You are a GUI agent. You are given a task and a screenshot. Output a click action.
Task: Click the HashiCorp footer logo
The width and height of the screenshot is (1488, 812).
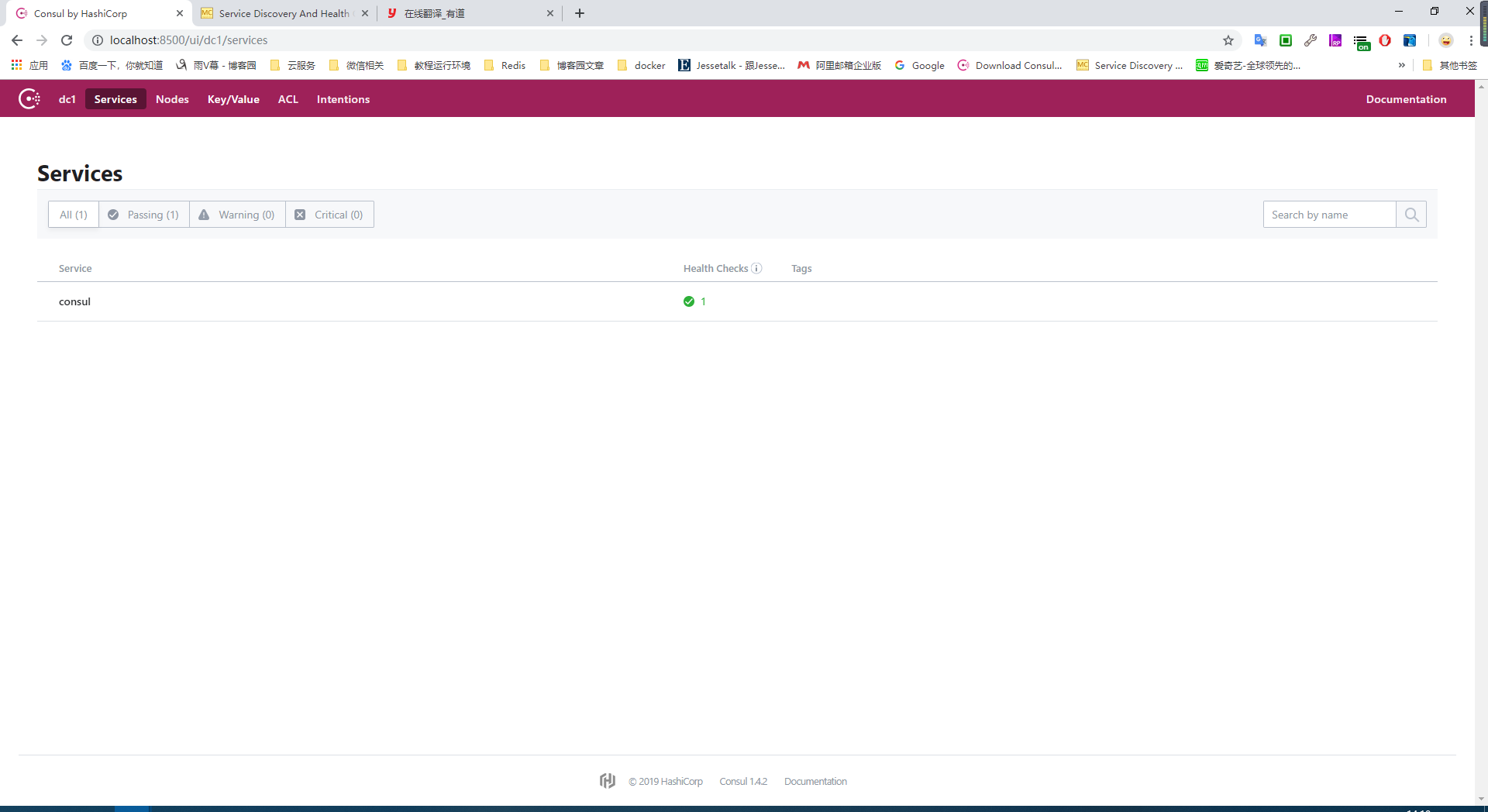(608, 780)
